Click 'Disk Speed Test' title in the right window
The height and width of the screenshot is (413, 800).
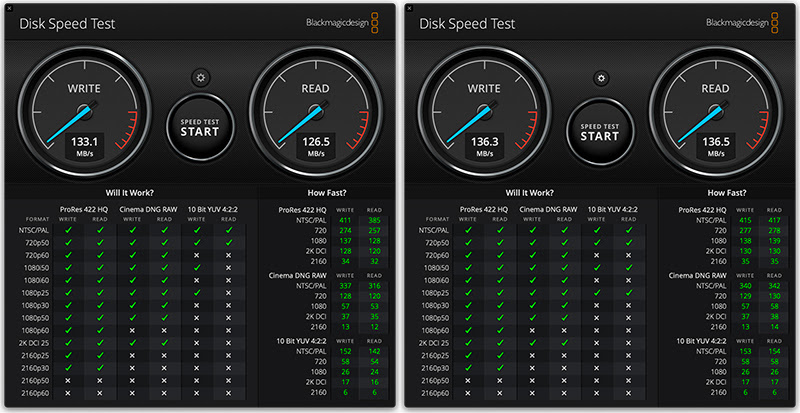467,24
